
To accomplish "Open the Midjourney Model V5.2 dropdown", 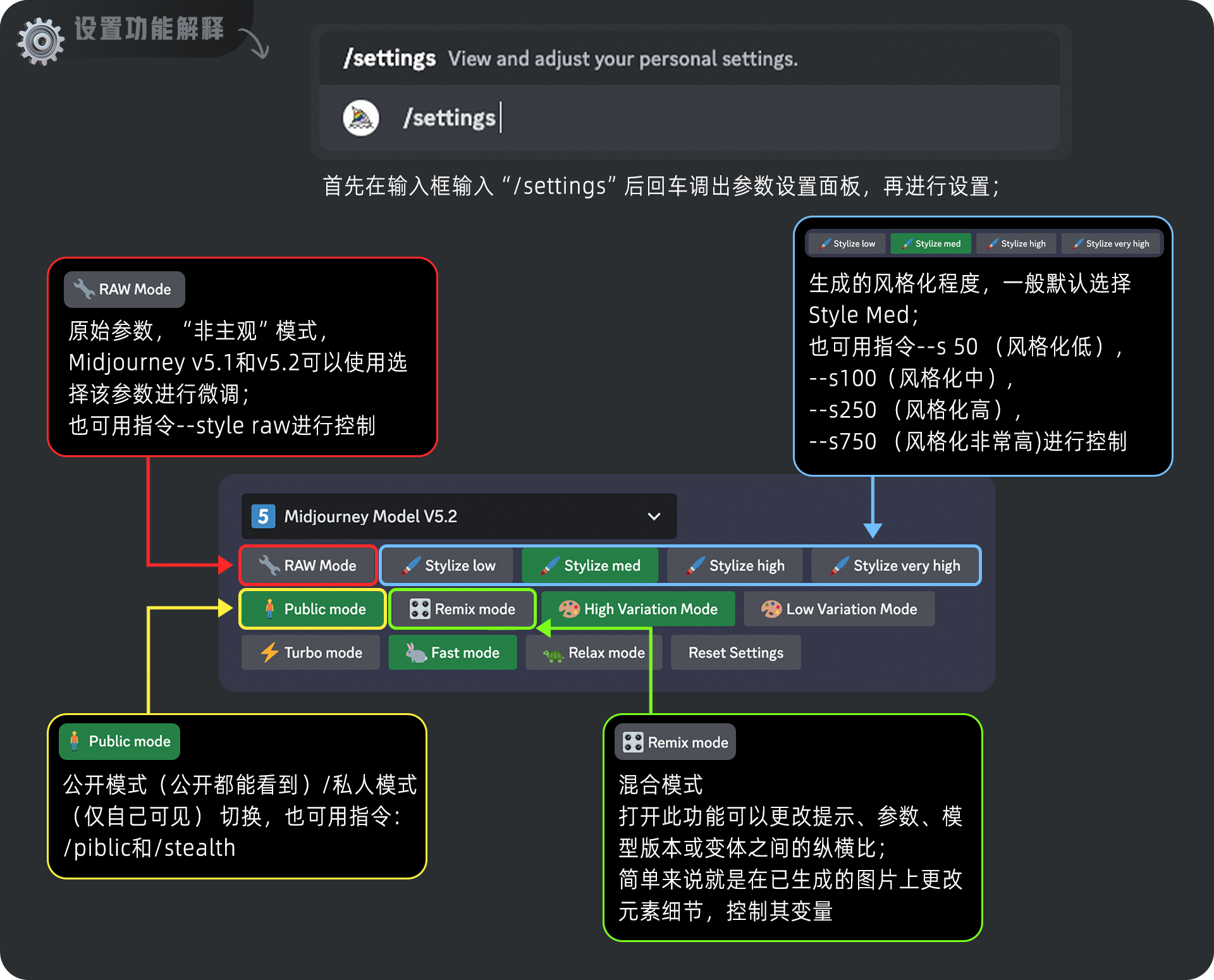I will click(x=459, y=517).
